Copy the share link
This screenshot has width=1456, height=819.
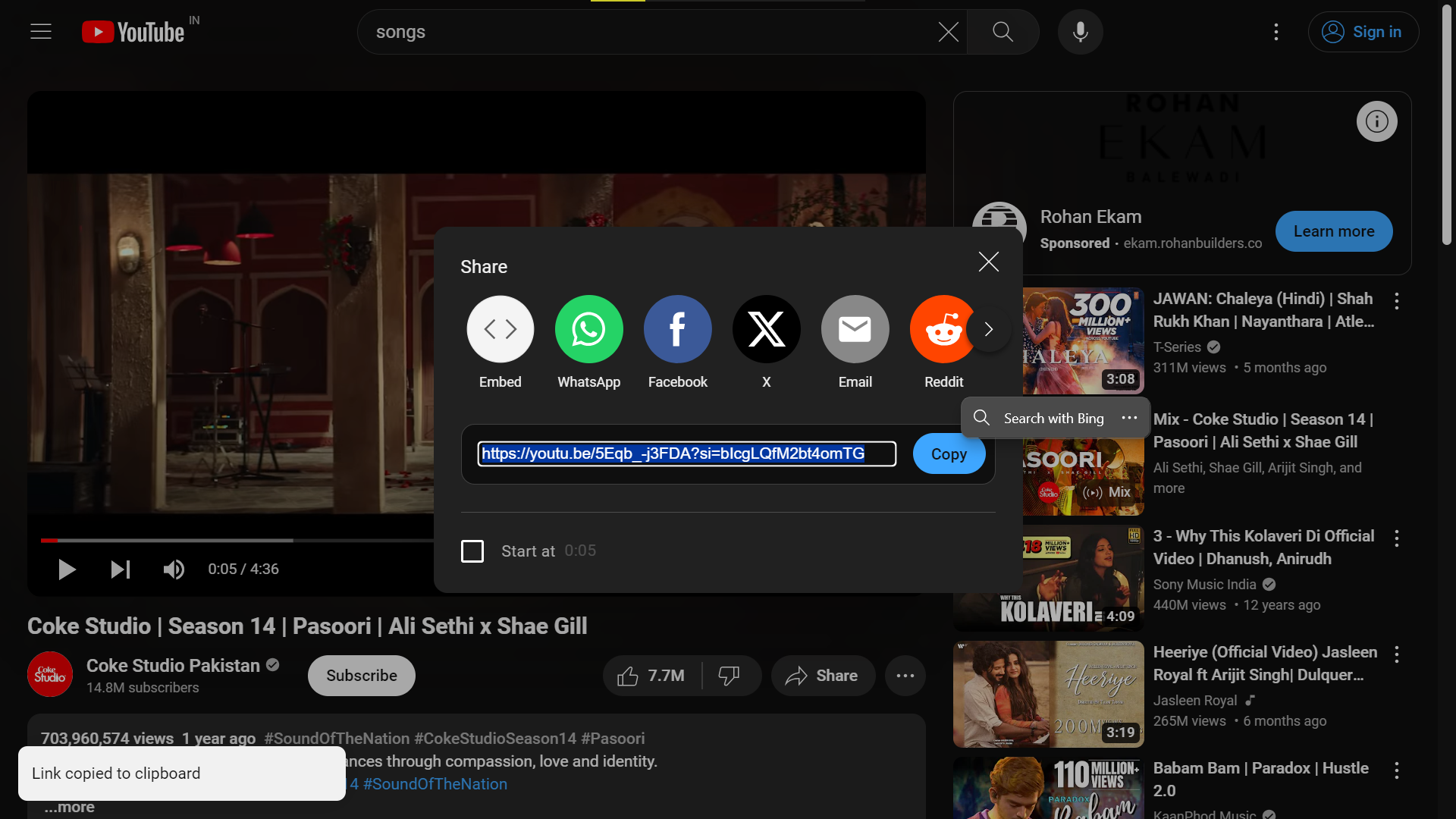click(949, 454)
